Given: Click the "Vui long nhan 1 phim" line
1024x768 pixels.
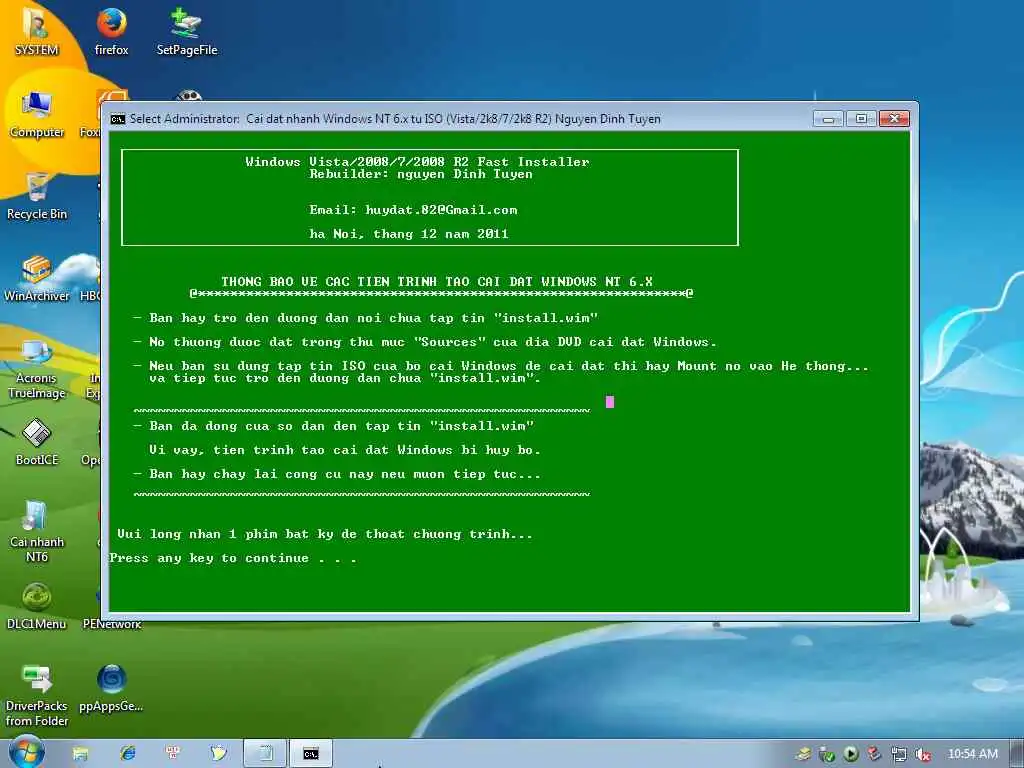Looking at the screenshot, I should (325, 534).
